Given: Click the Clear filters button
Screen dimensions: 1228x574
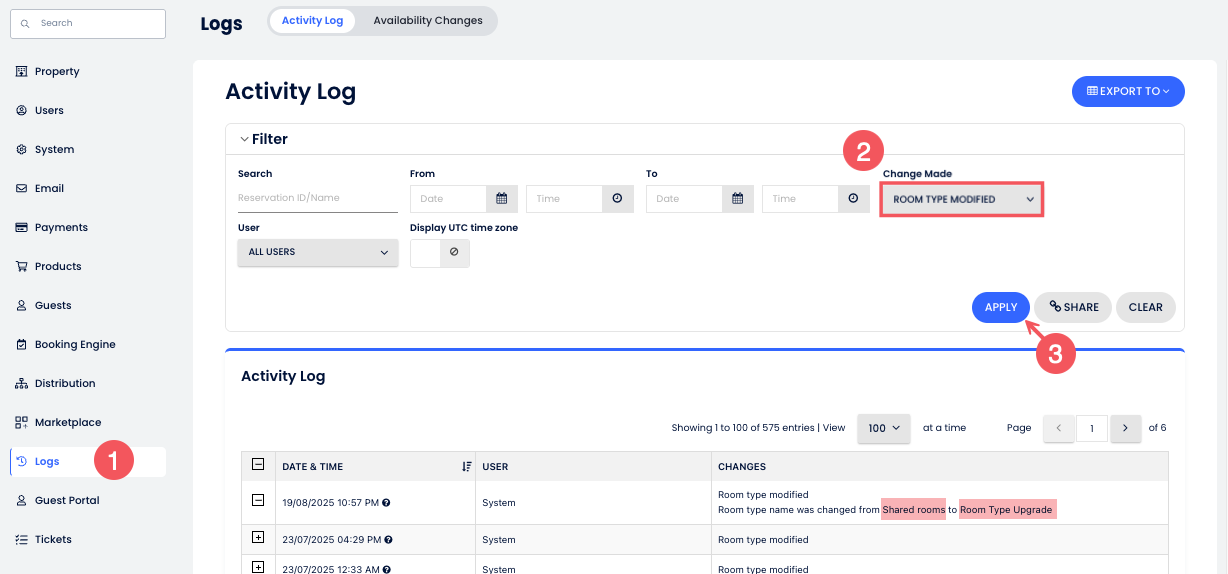Looking at the screenshot, I should 1145,307.
